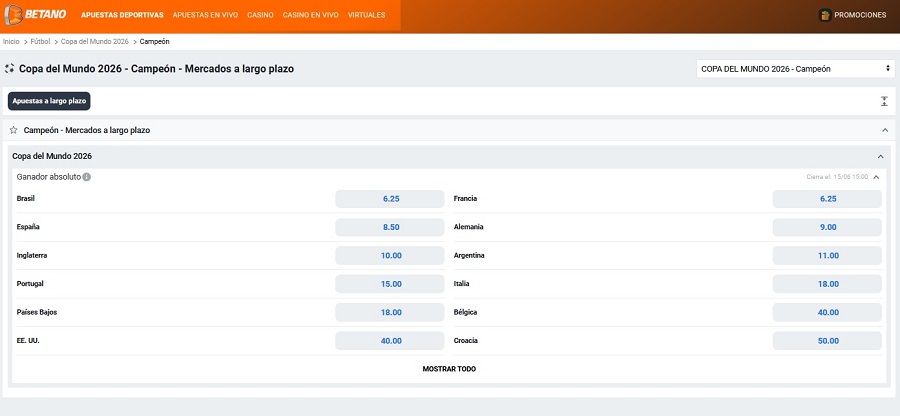Open Copa del Mundo 2026 breadcrumb

coord(95,42)
